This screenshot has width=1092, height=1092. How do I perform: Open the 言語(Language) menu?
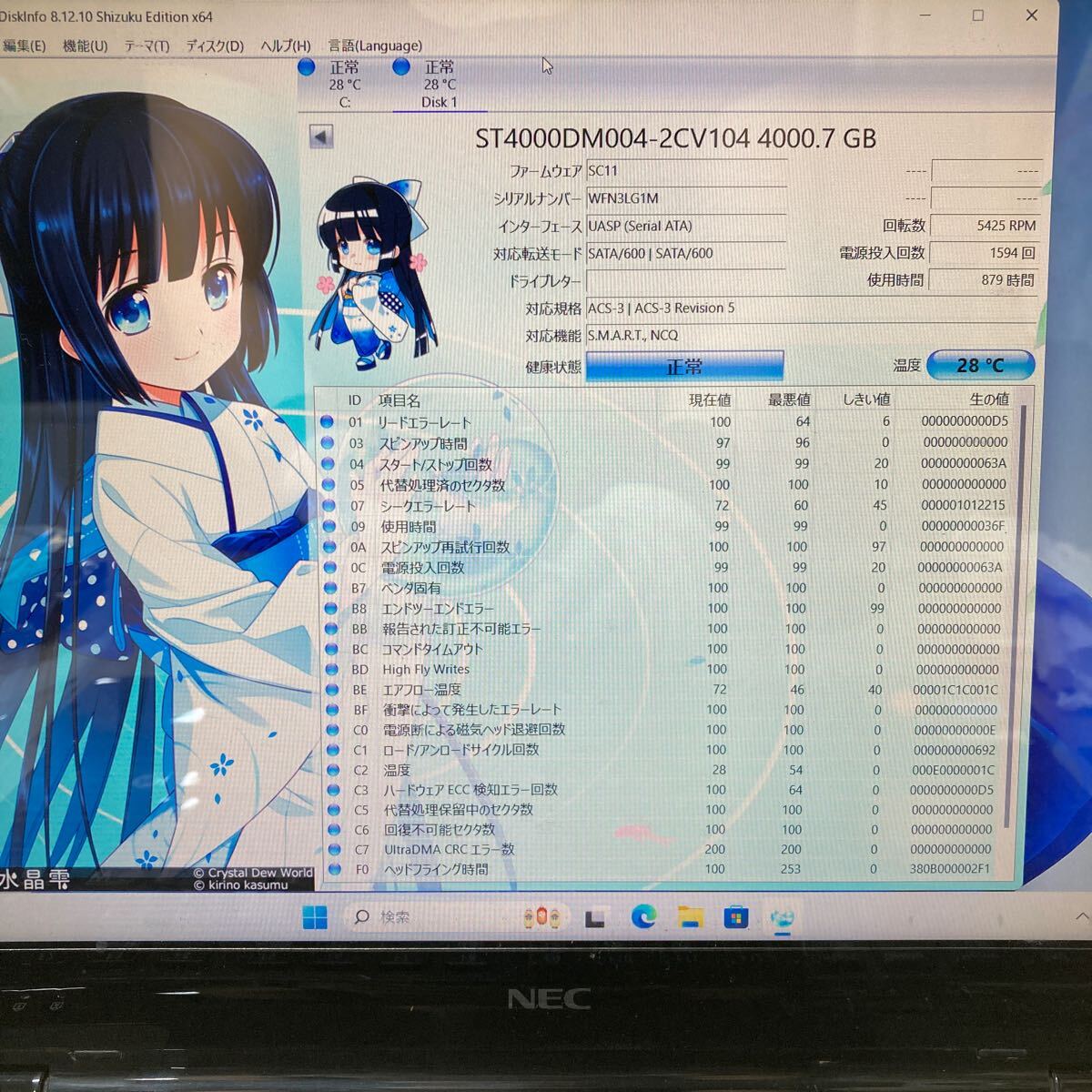pyautogui.click(x=375, y=45)
